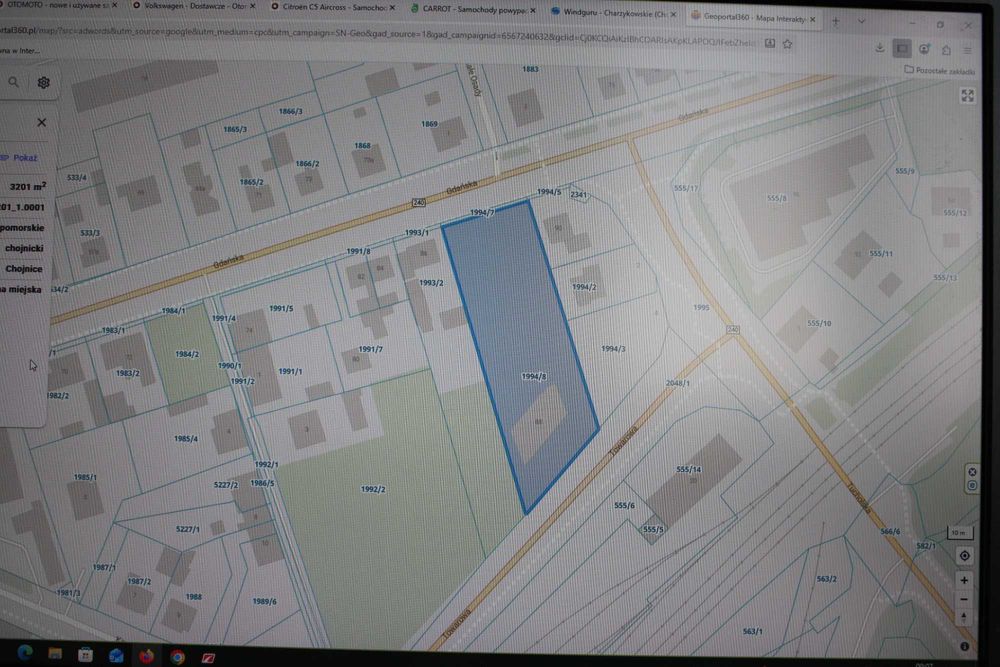1000x667 pixels.
Task: Click parcel label 1868 on the map
Action: [362, 145]
